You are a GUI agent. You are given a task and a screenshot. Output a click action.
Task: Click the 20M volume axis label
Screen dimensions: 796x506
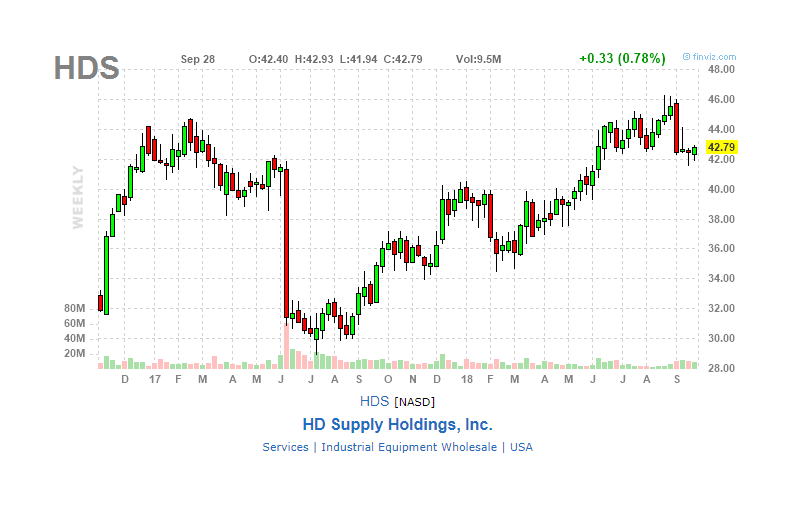(x=75, y=354)
